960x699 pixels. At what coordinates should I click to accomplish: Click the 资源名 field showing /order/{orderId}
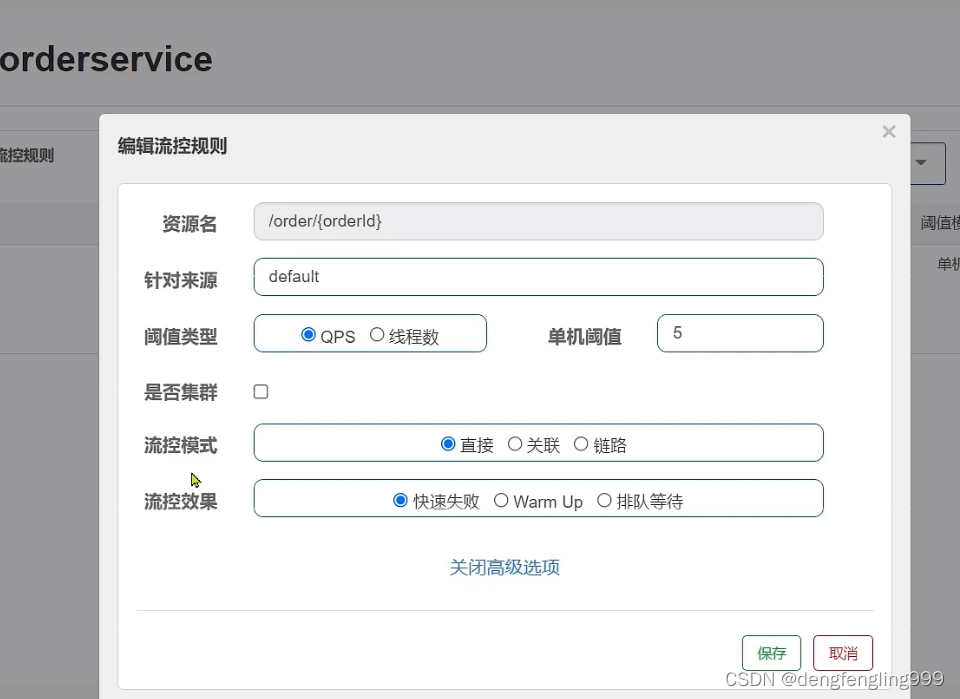(x=538, y=222)
